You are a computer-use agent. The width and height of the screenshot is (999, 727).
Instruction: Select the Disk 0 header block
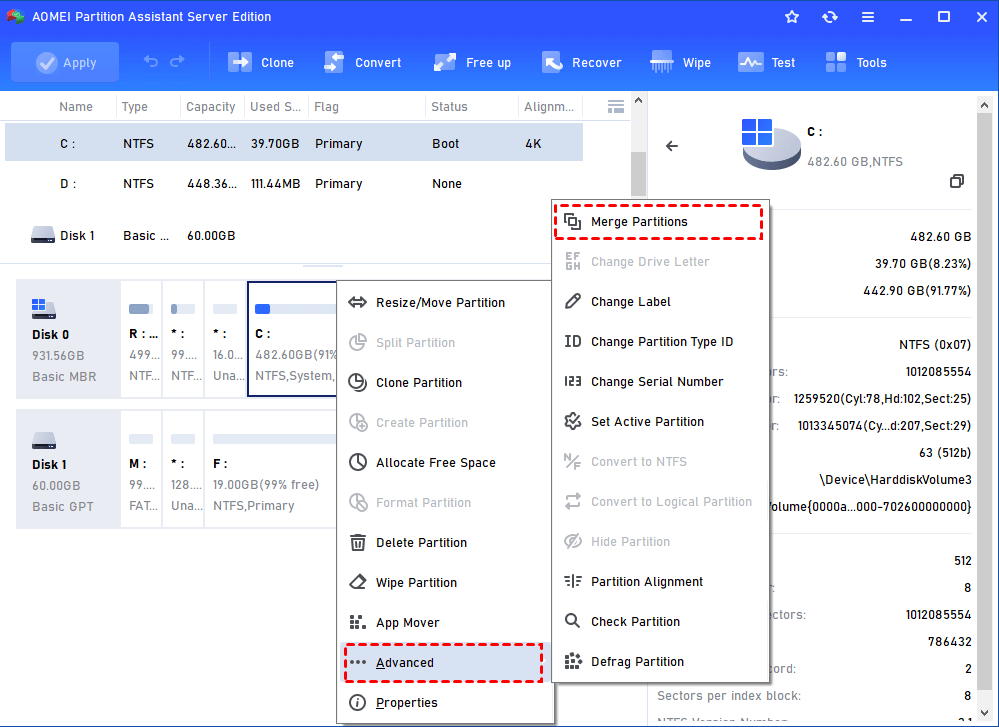(68, 339)
